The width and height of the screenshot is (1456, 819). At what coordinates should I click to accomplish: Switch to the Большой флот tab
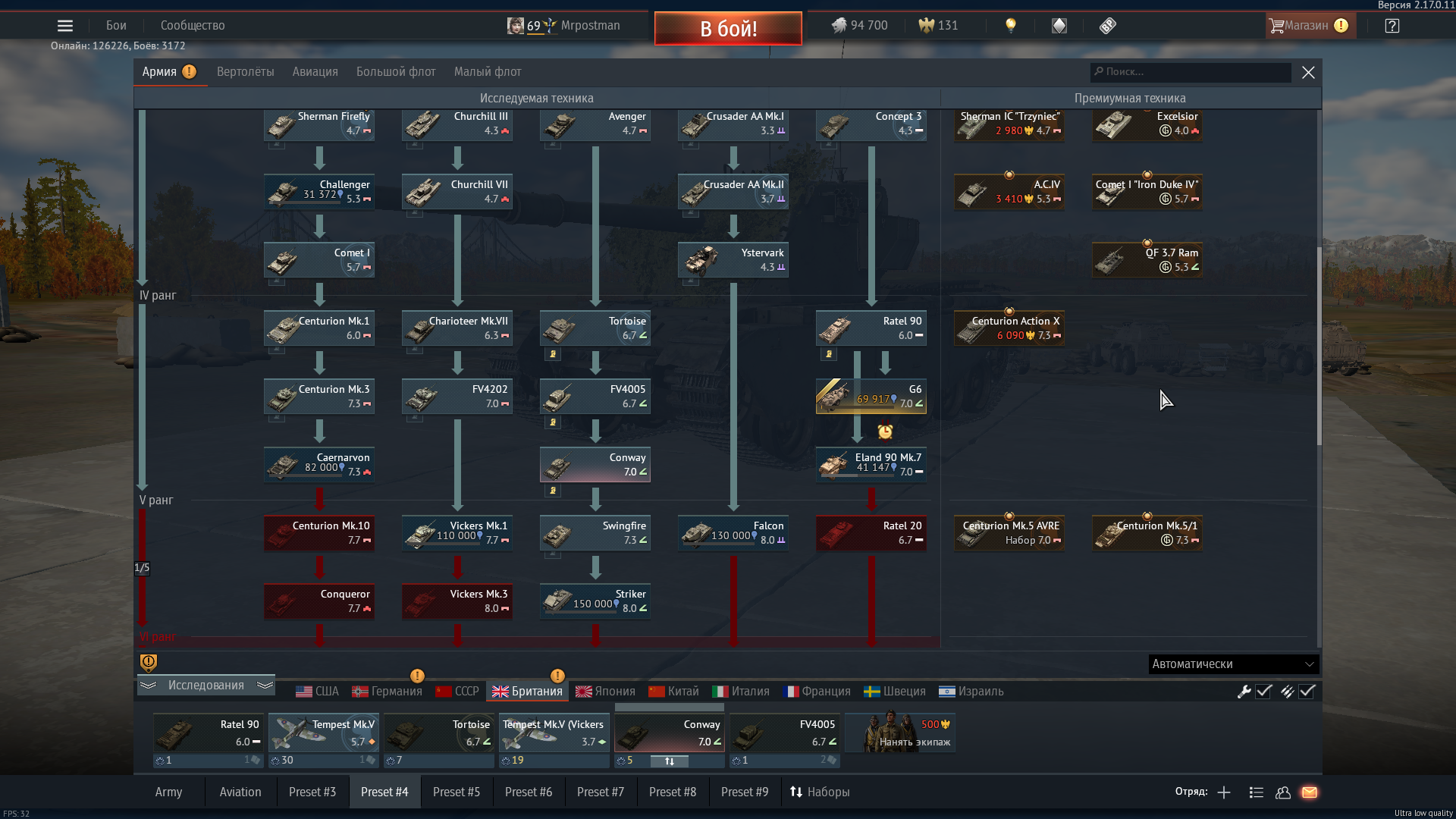point(396,72)
